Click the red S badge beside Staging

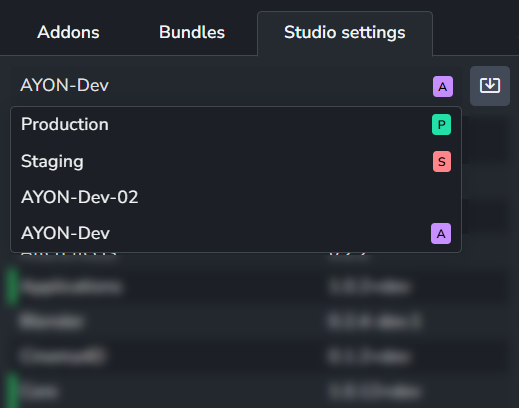[x=442, y=162]
